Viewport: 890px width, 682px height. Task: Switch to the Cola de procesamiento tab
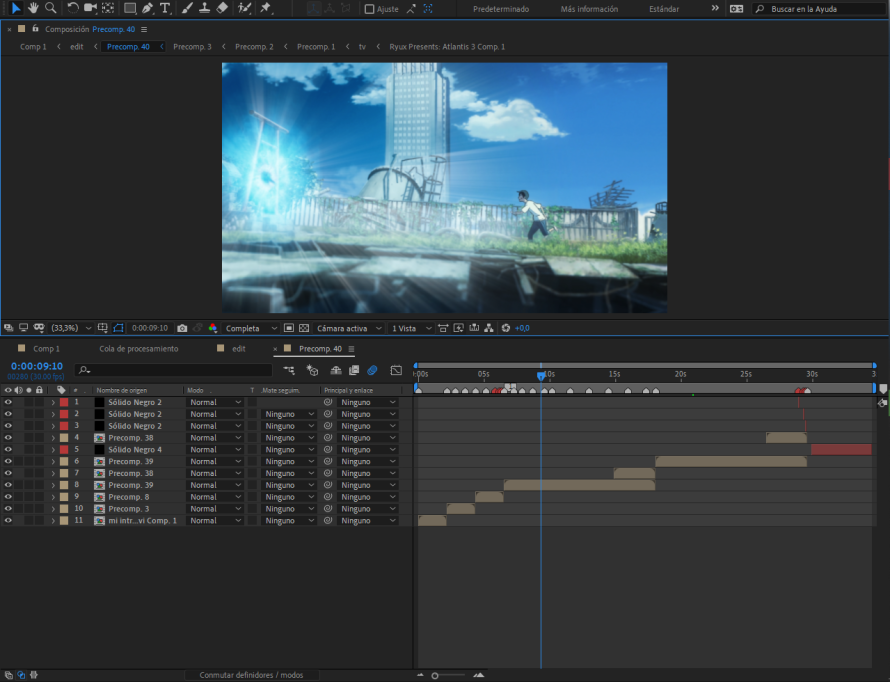(138, 349)
